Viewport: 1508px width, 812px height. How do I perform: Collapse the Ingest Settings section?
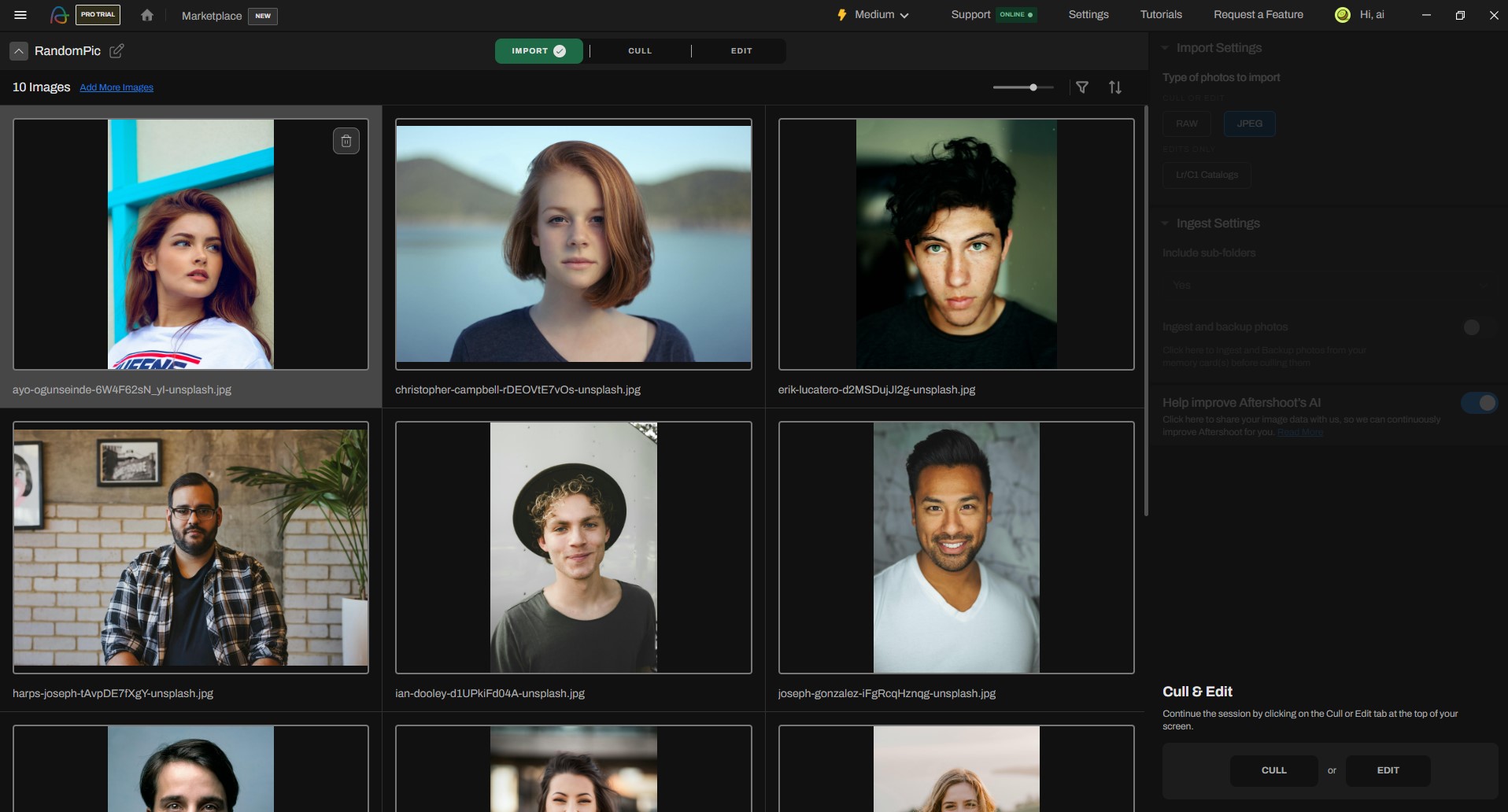point(1165,223)
